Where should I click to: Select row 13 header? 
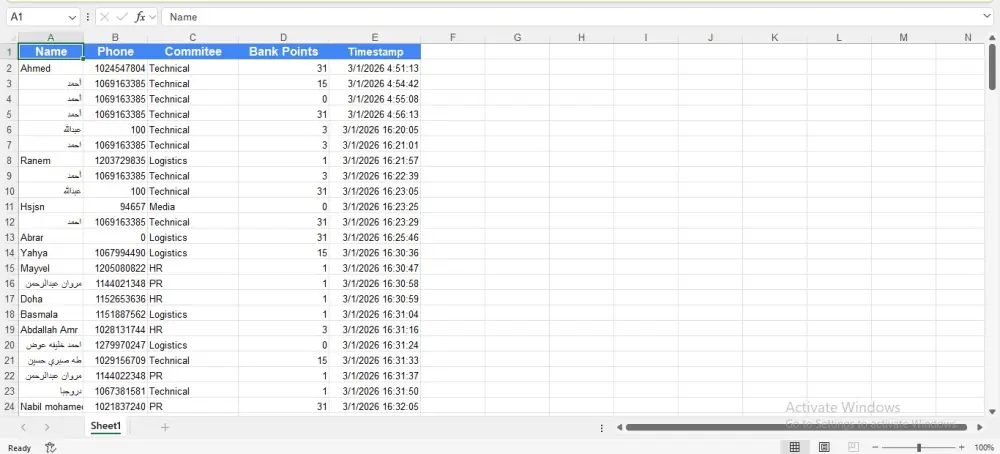pos(9,237)
